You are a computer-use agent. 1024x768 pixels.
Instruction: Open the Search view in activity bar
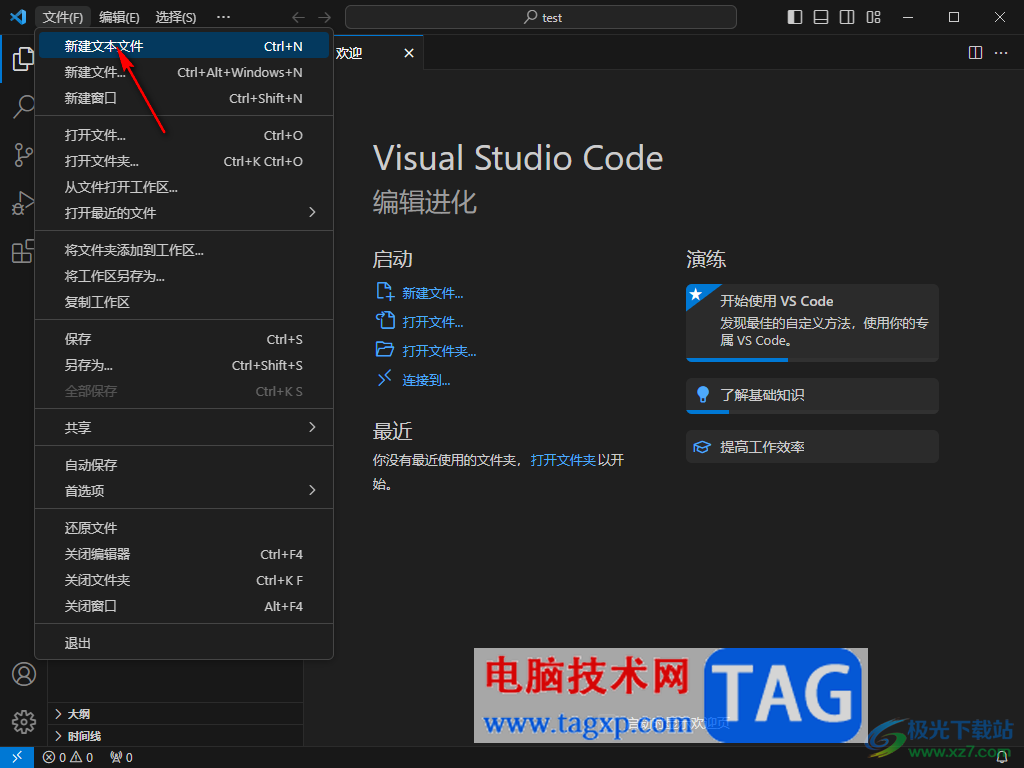point(23,106)
